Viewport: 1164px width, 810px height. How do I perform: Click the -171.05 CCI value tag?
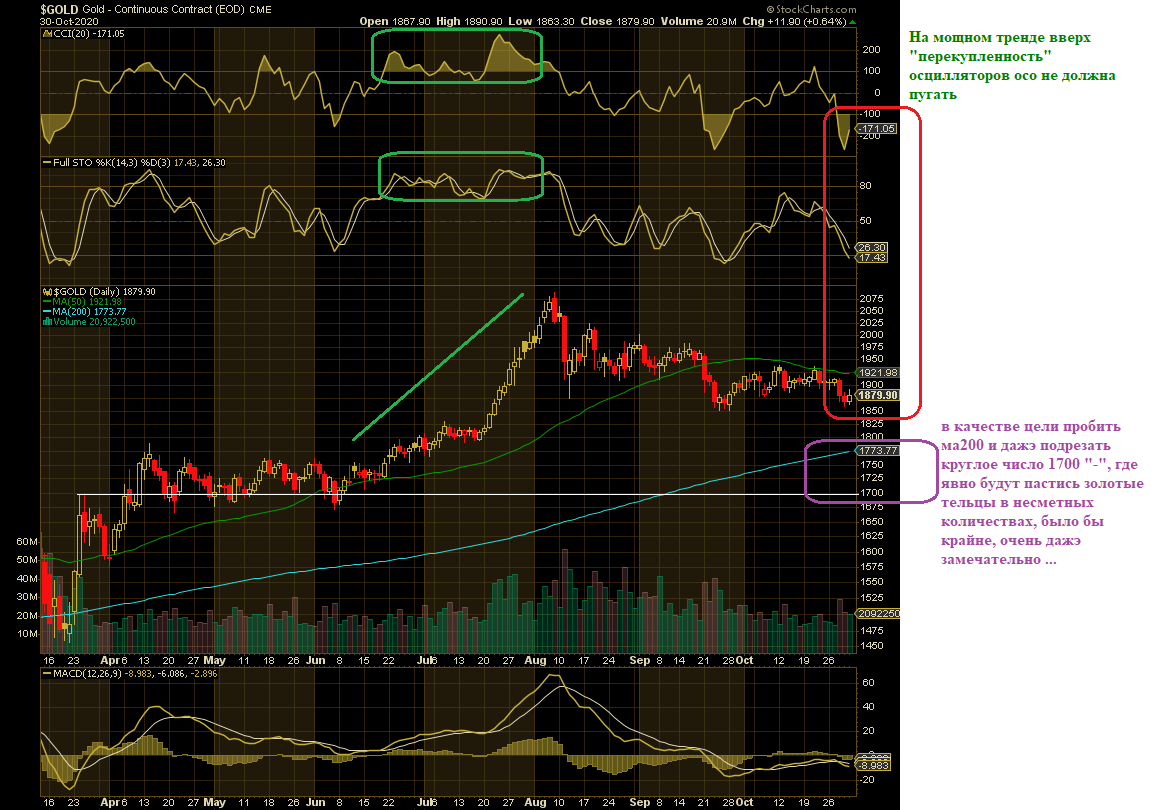(x=877, y=128)
